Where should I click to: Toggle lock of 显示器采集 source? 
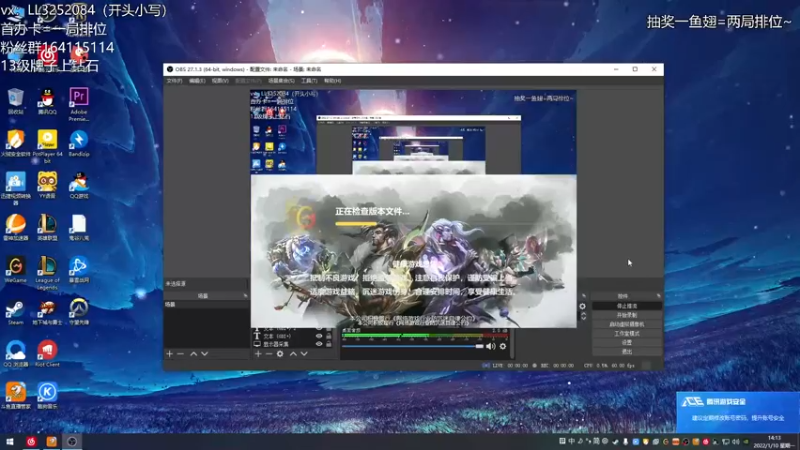[x=329, y=344]
